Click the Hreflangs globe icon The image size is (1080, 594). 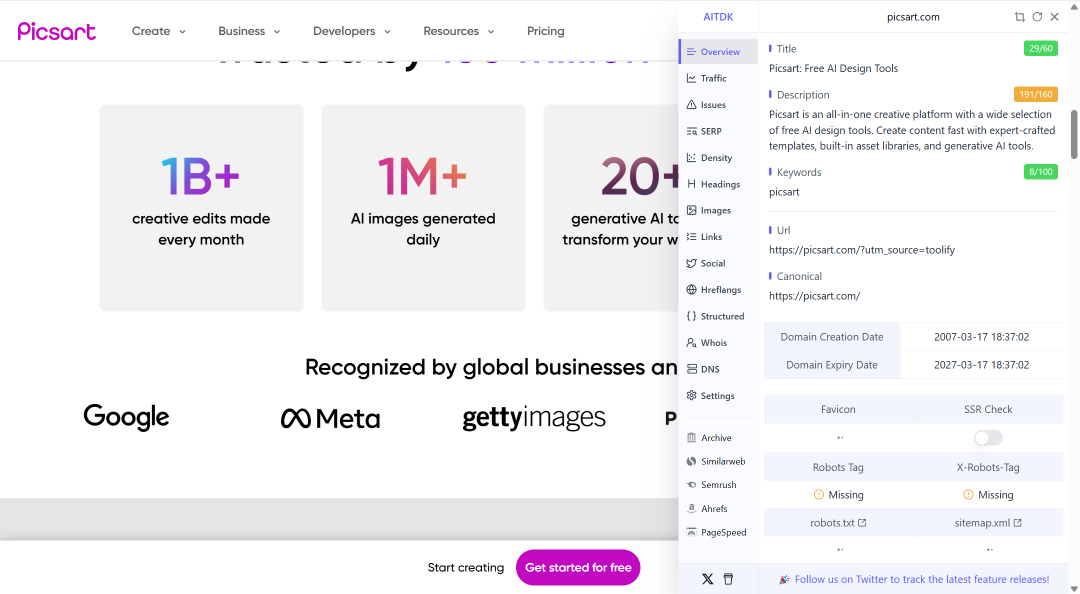tap(692, 289)
